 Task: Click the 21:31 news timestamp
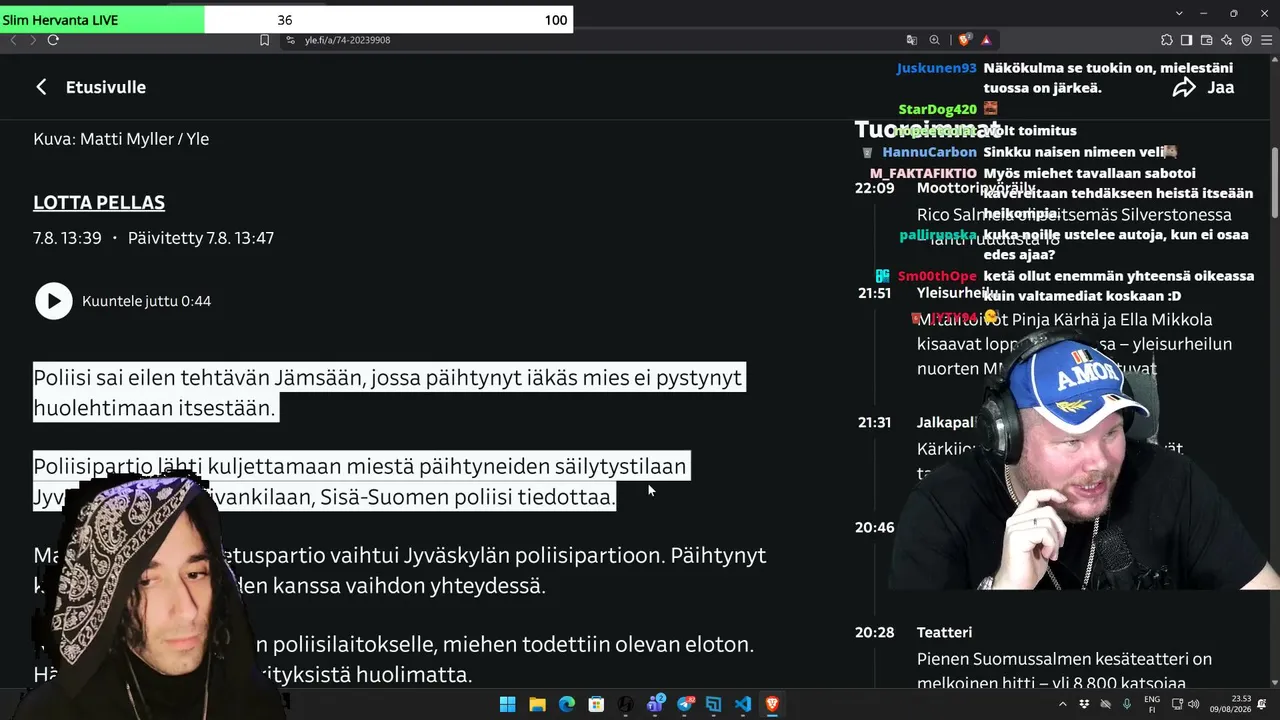coord(874,423)
